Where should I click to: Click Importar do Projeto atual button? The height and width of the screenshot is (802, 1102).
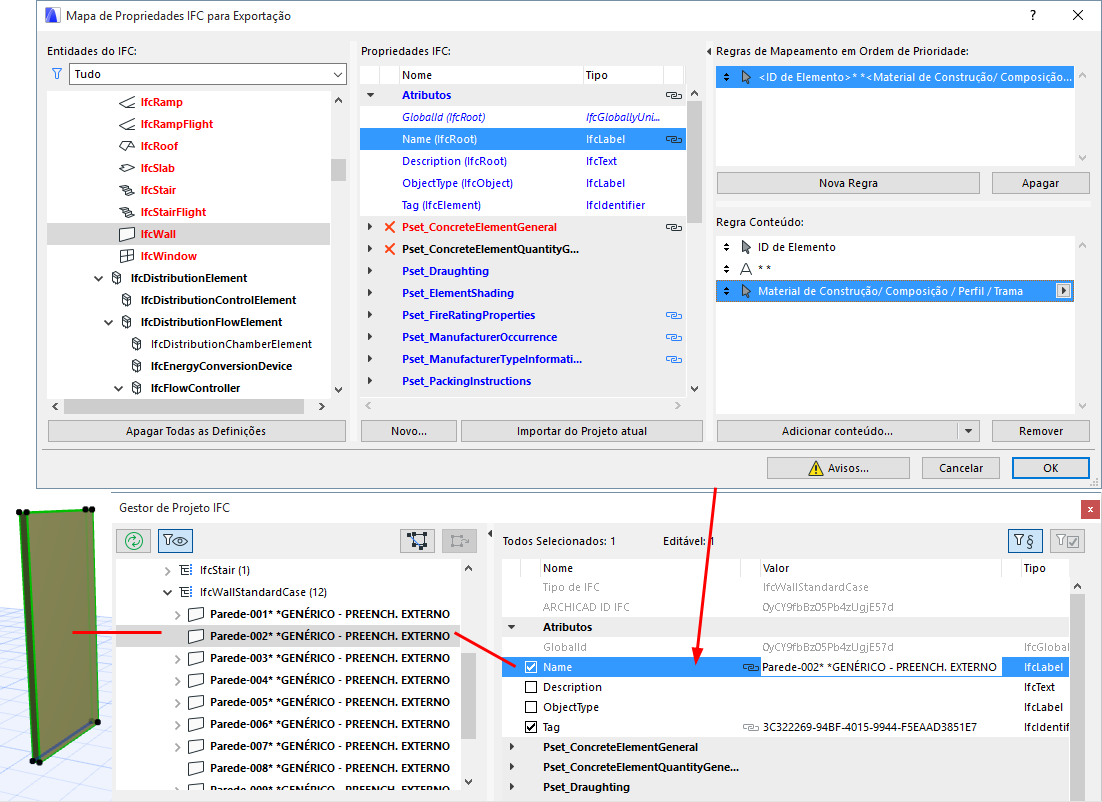pos(582,431)
